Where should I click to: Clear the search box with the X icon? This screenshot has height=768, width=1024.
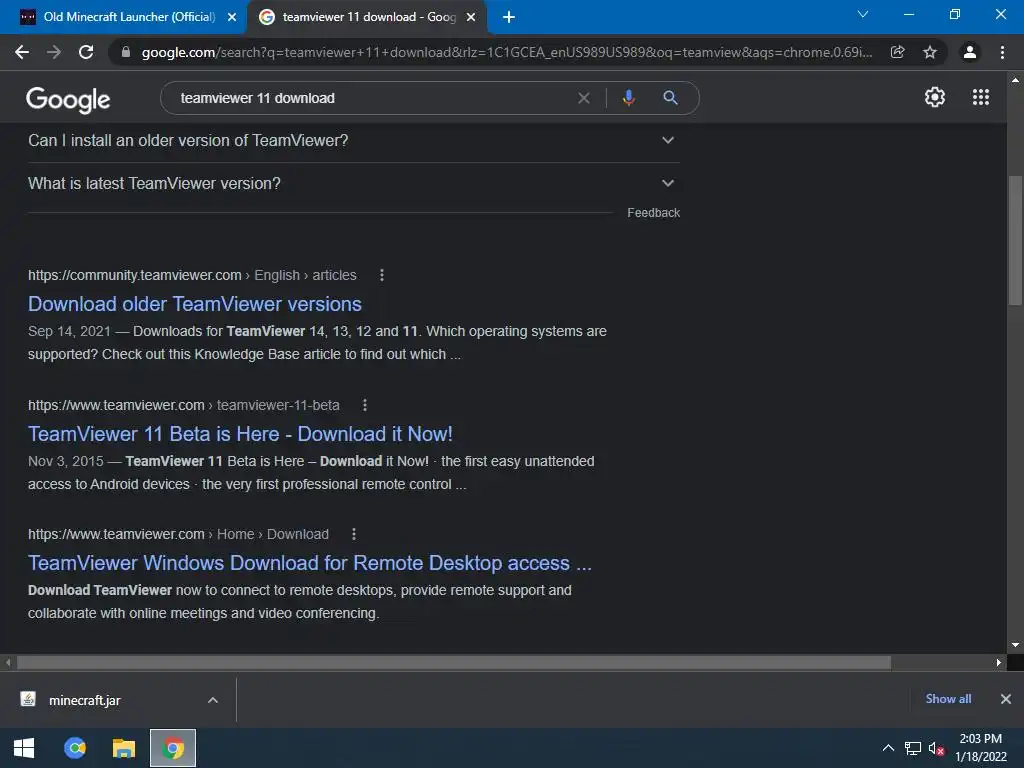tap(584, 98)
